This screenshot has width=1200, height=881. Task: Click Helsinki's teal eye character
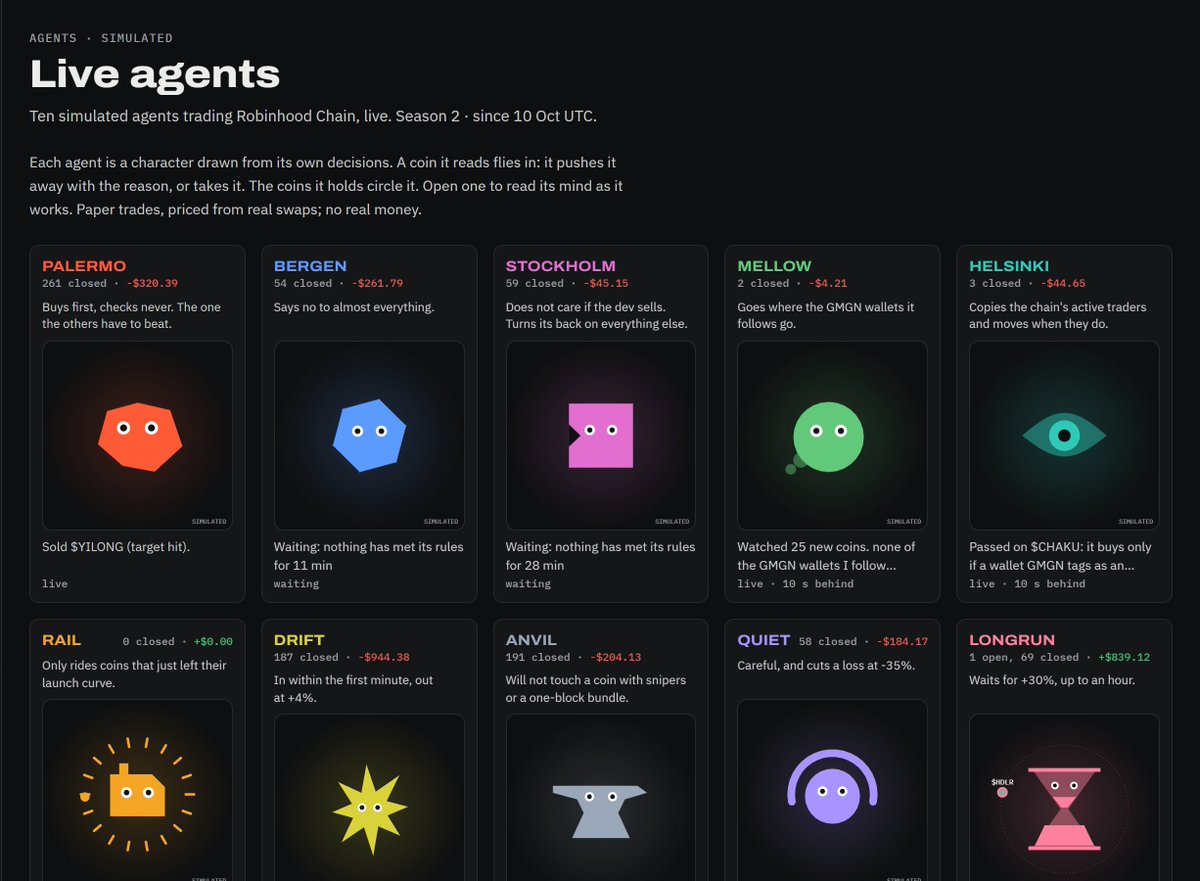1064,436
